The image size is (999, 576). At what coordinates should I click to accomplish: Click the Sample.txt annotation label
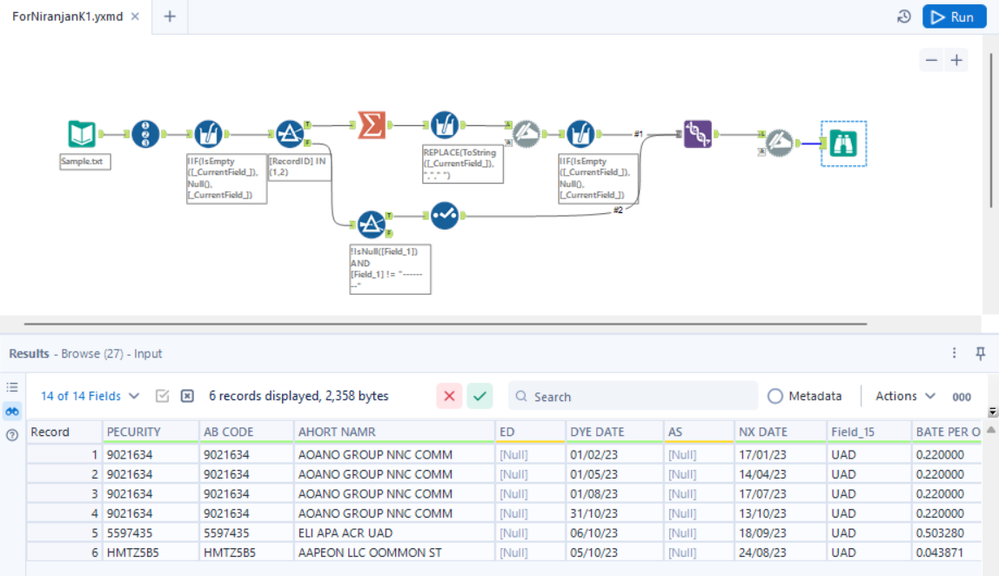[85, 162]
